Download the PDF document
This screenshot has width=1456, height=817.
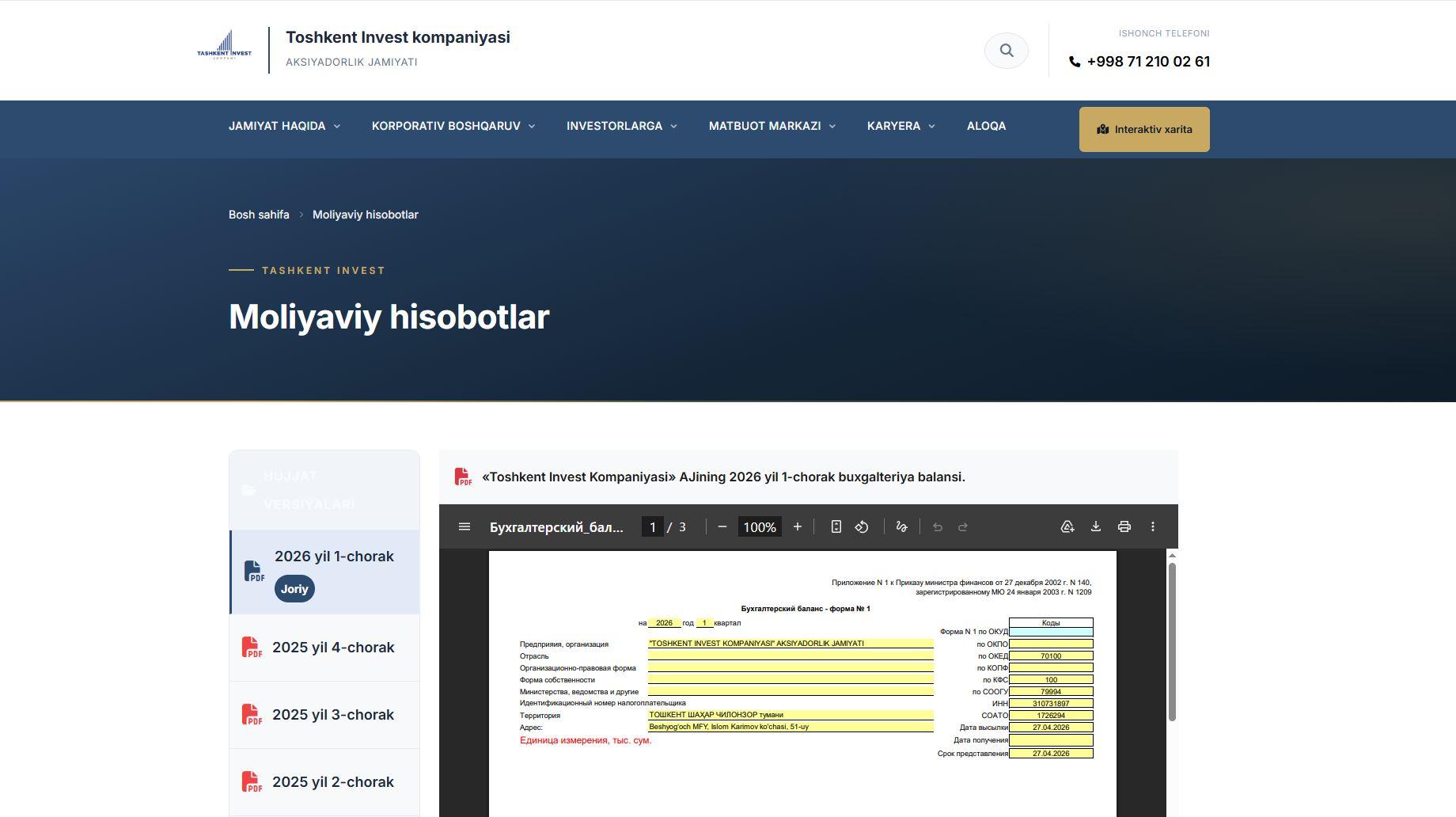click(x=1095, y=526)
